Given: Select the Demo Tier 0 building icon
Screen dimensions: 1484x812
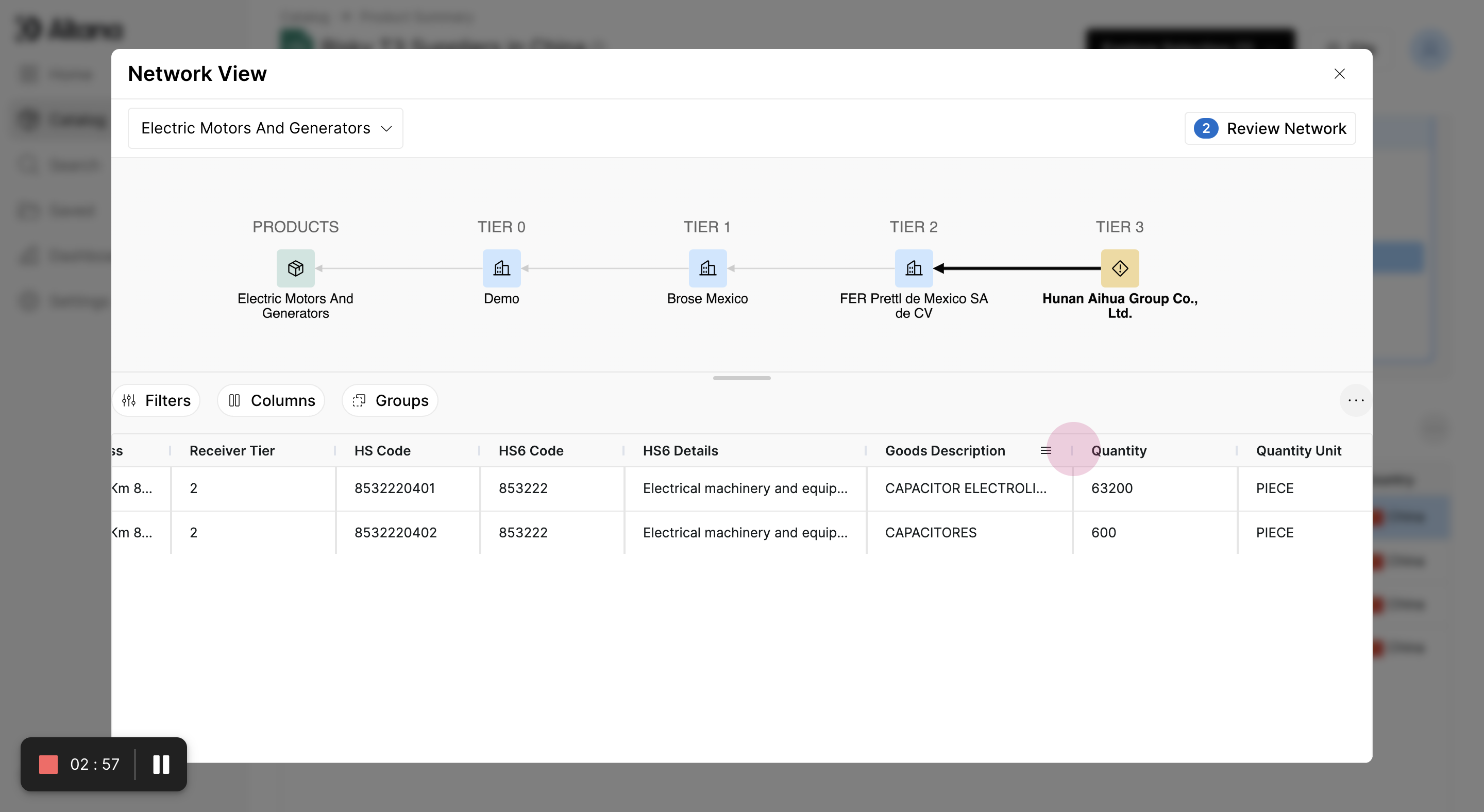Looking at the screenshot, I should 501,268.
